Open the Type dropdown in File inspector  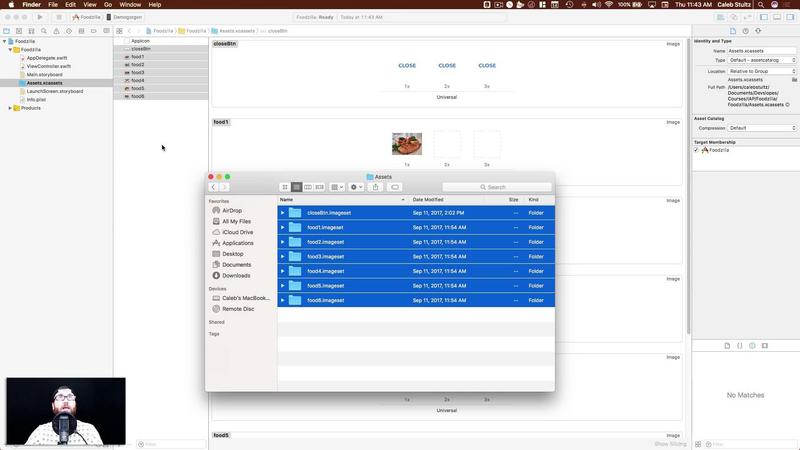coord(762,60)
